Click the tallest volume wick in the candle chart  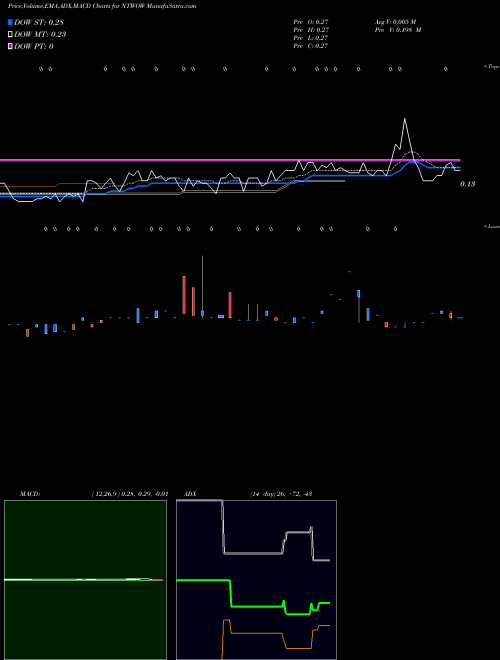coord(202,286)
